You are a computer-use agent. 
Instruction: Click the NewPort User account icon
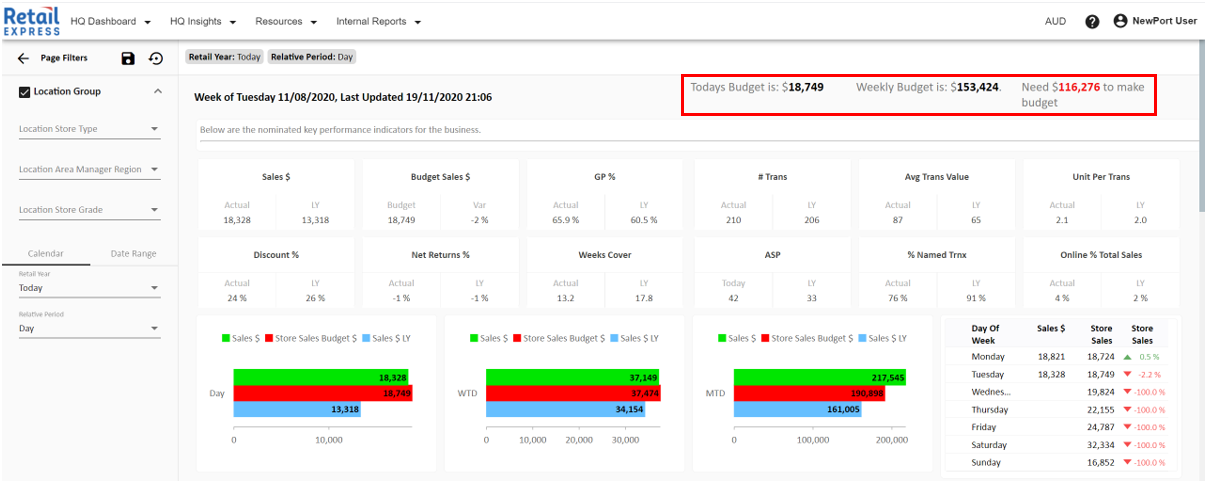tap(1120, 21)
